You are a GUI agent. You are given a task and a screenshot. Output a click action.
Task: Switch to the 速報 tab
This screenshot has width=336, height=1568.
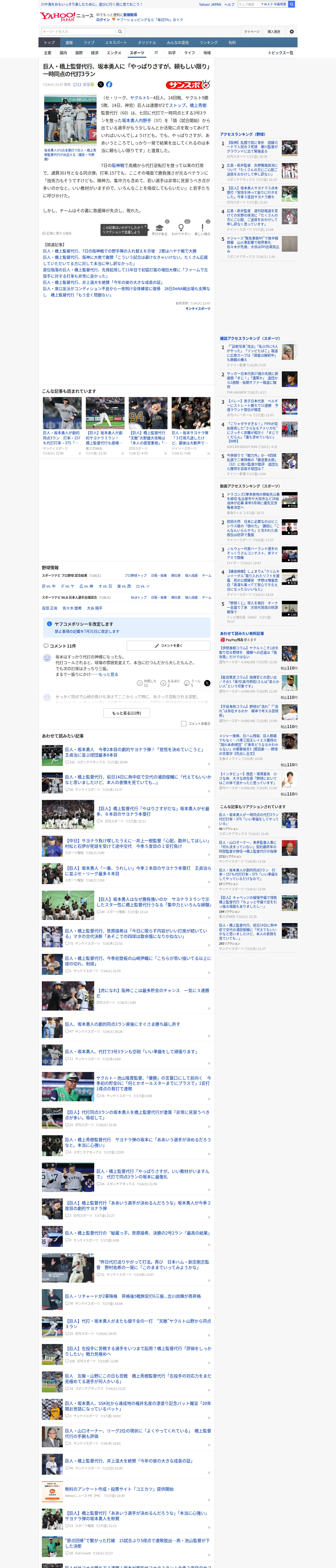(x=69, y=43)
